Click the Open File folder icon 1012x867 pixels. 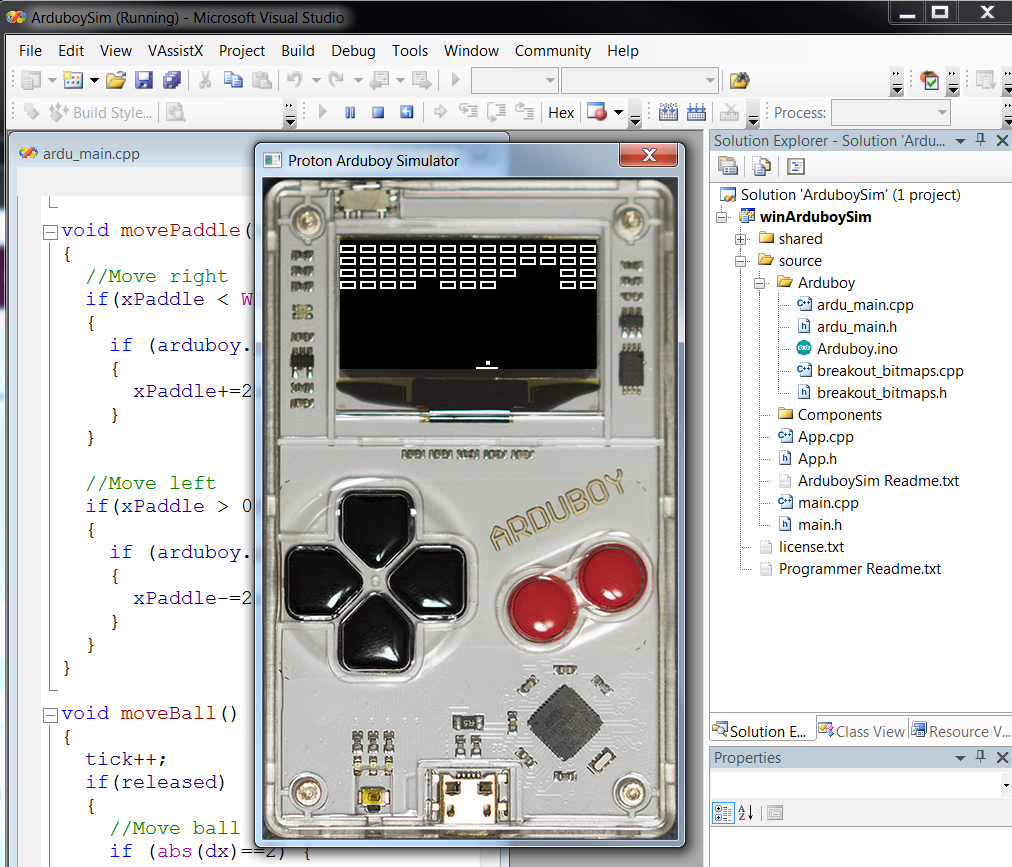[116, 80]
